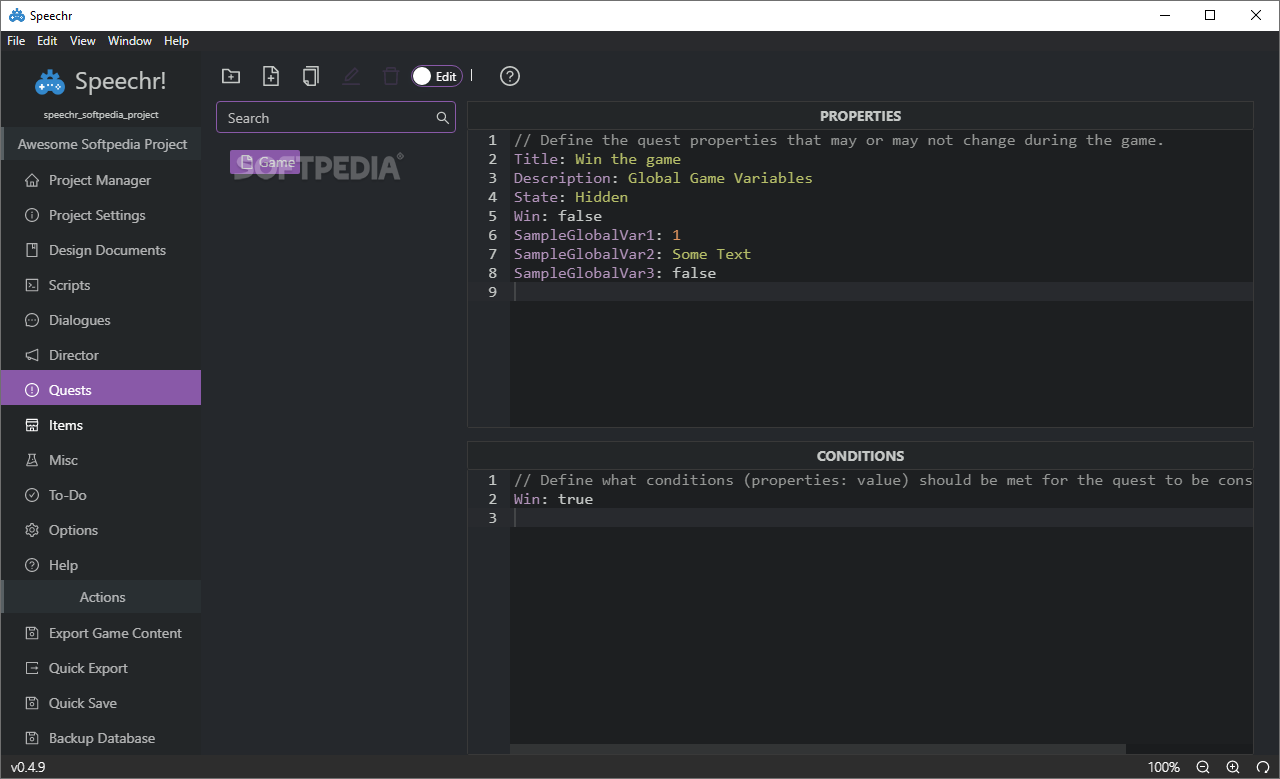Viewport: 1280px width, 779px height.
Task: Create a new quest folder
Action: [x=231, y=76]
